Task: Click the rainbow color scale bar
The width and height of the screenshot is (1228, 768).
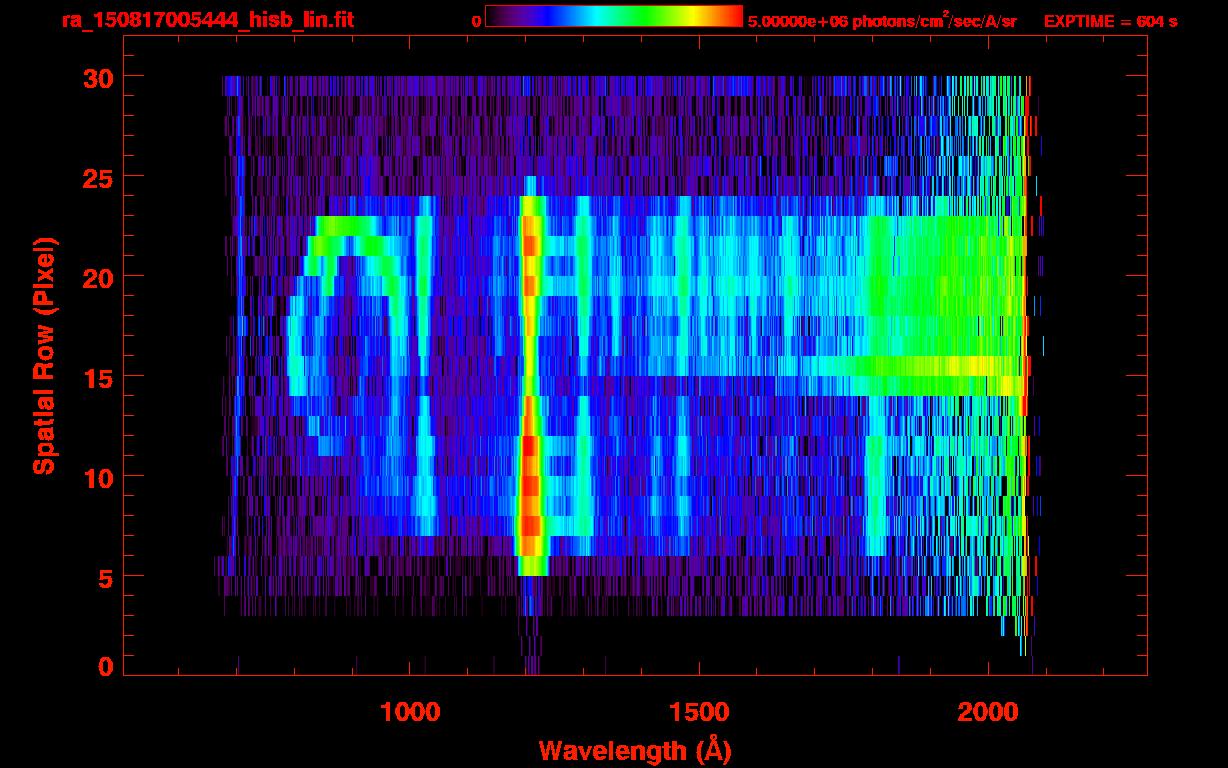Action: pyautogui.click(x=614, y=16)
